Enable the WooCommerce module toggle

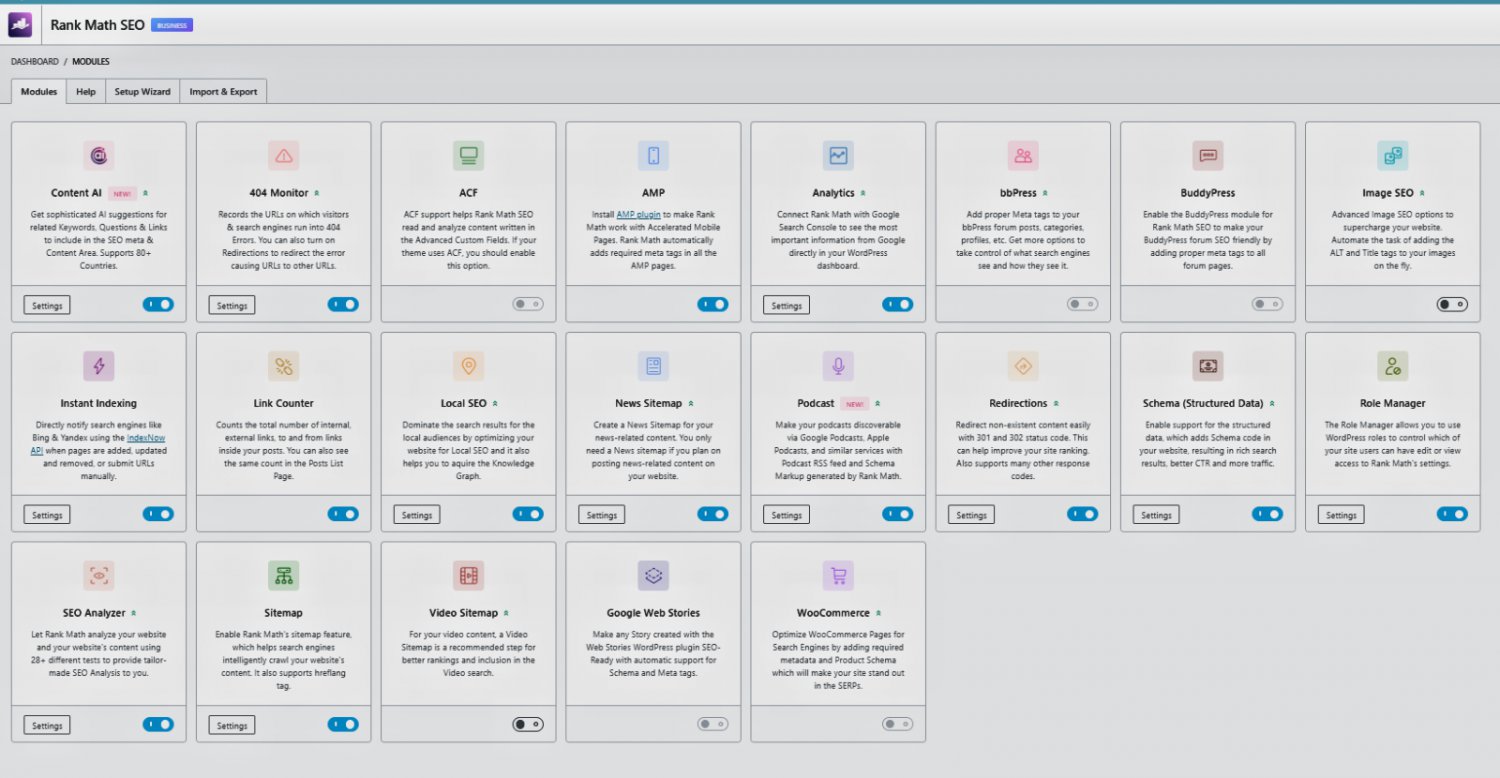coord(897,724)
